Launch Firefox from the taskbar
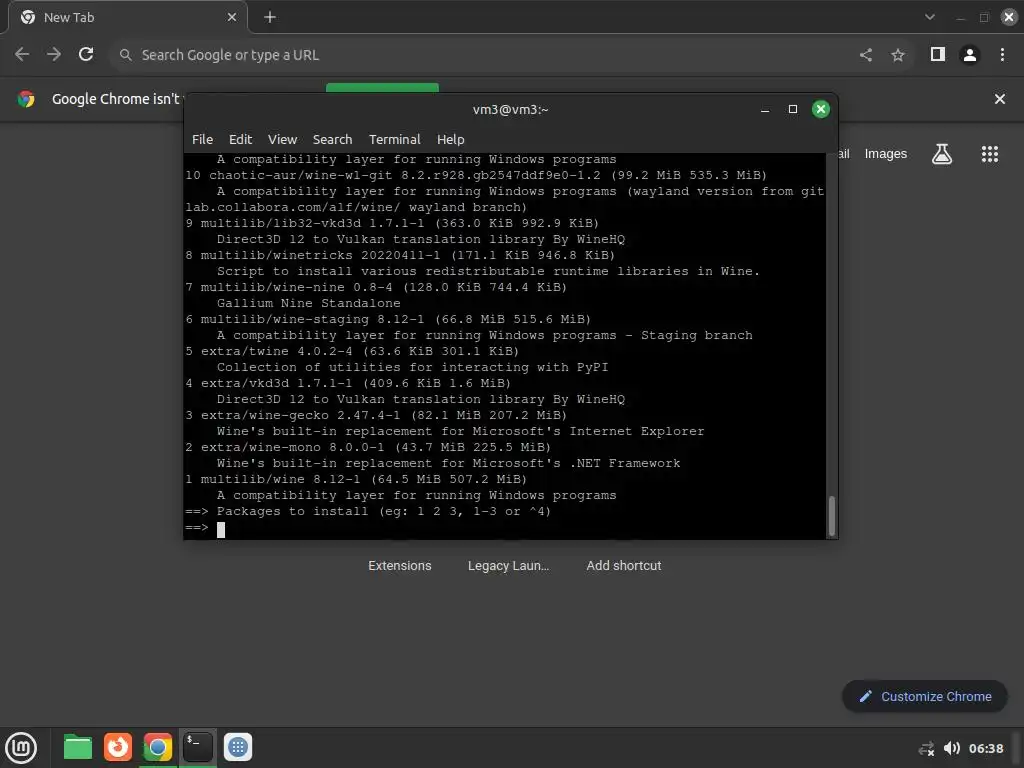1024x768 pixels. [x=118, y=747]
